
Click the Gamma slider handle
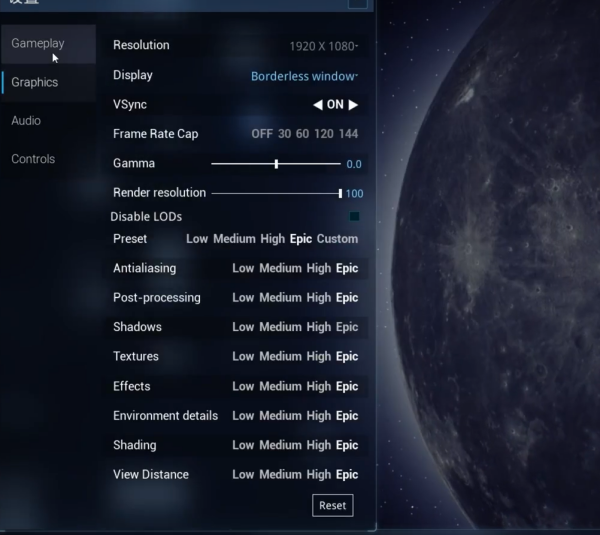276,164
